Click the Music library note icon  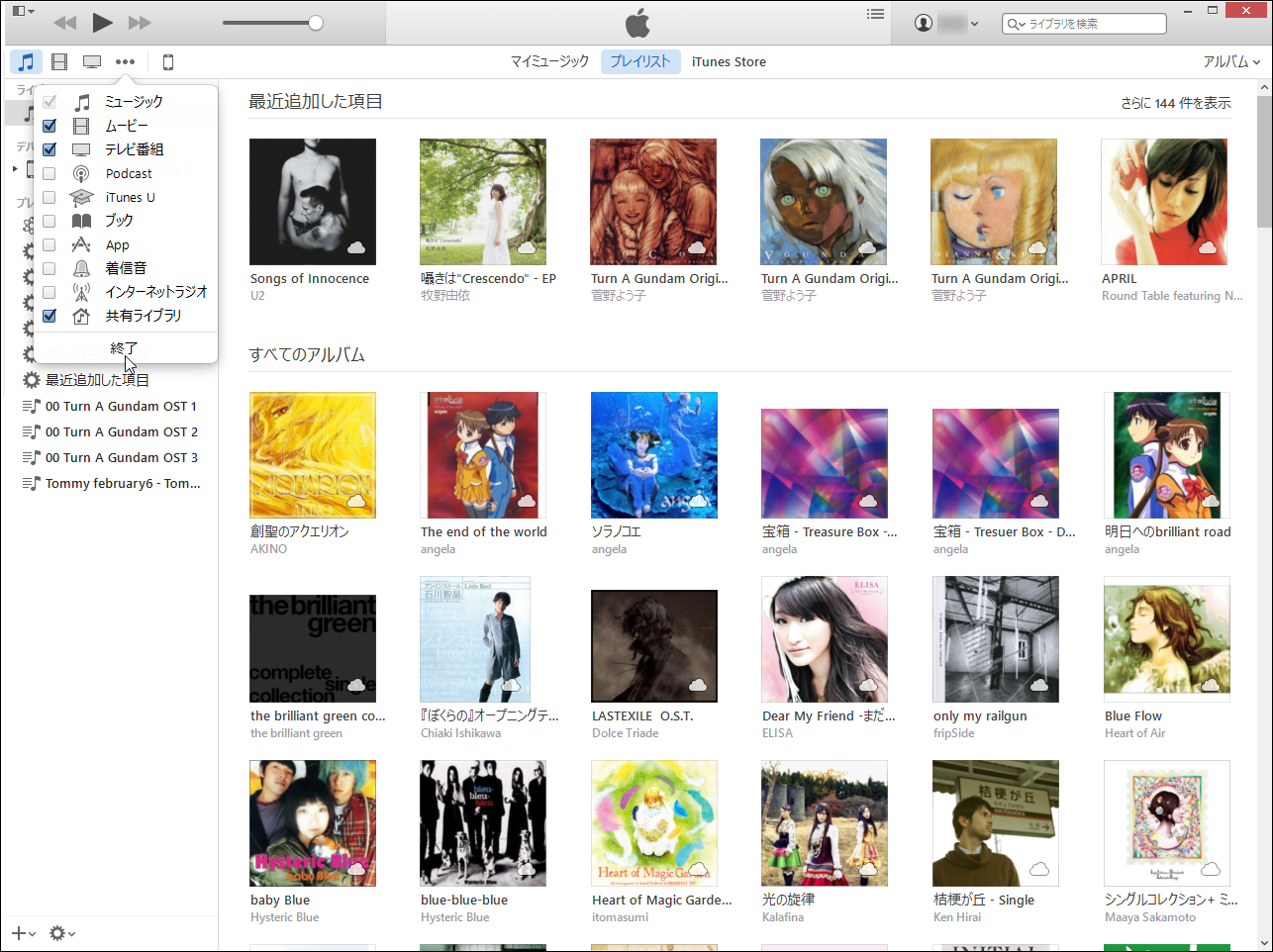[x=27, y=62]
